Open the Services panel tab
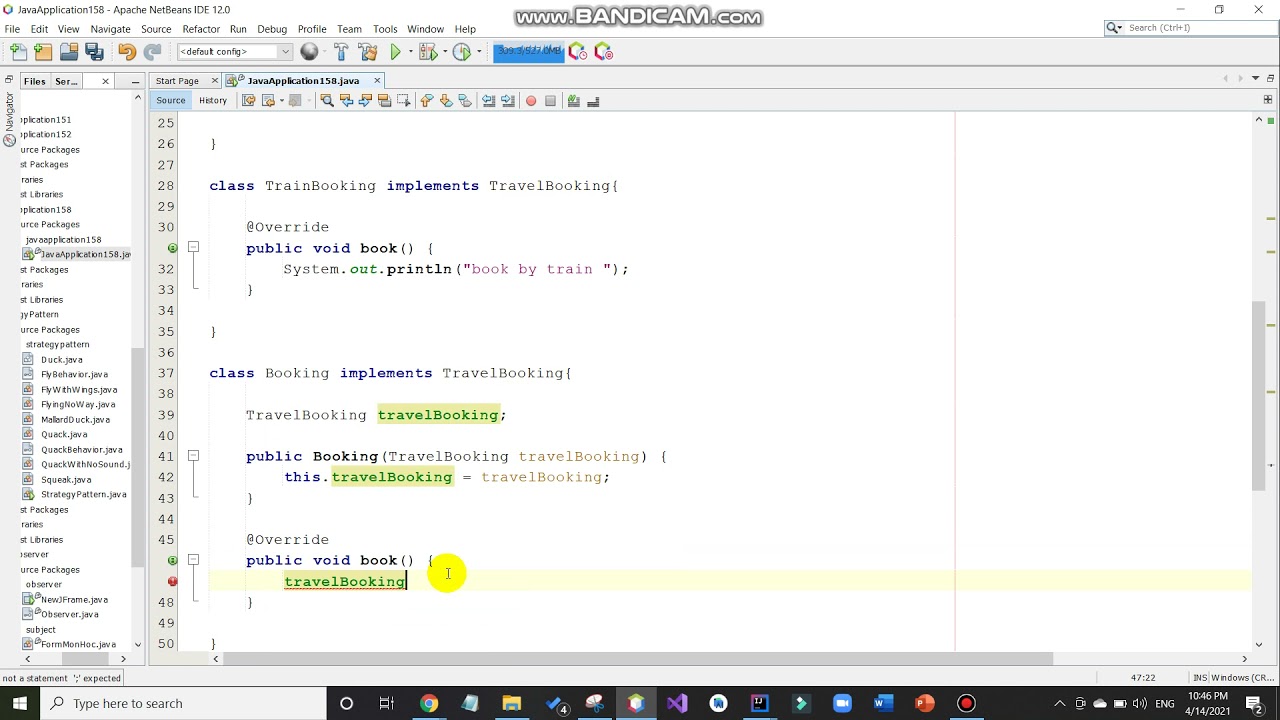Image resolution: width=1280 pixels, height=720 pixels. coord(66,81)
